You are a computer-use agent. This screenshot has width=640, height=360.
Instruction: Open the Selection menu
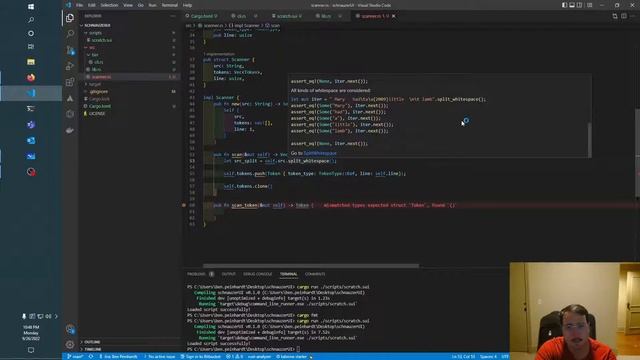coord(109,5)
